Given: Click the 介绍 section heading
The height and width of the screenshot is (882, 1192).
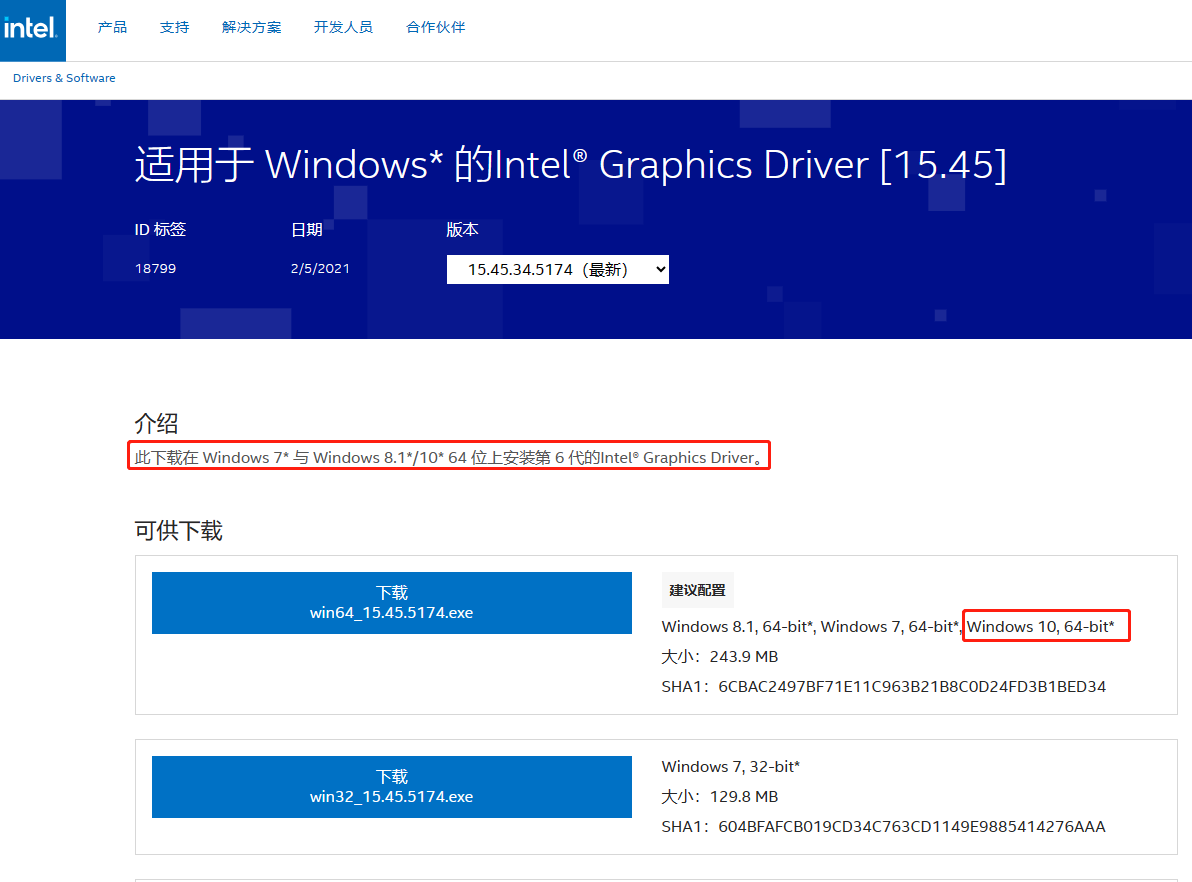Looking at the screenshot, I should pos(156,424).
